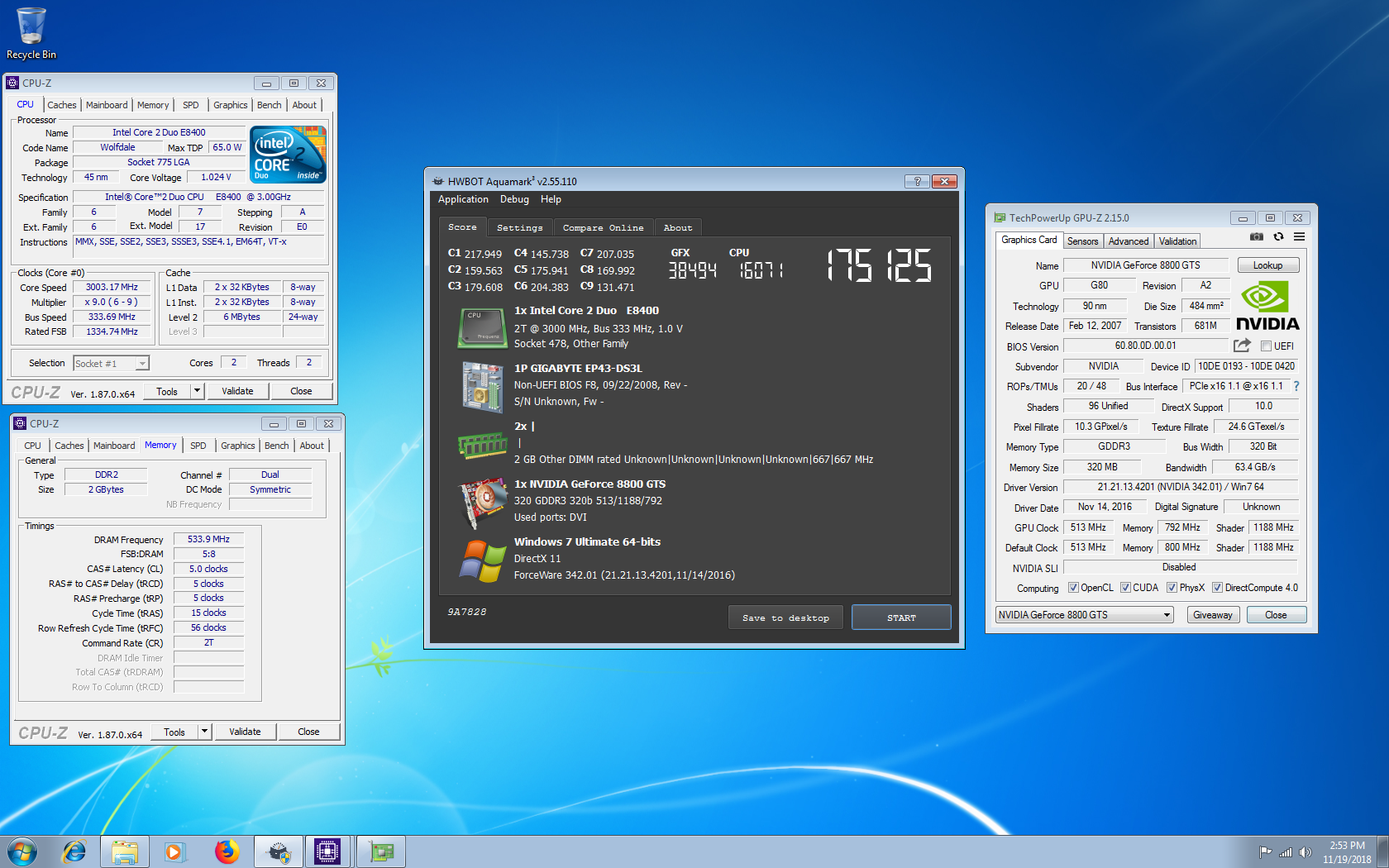Click the CPU chip icon in Aquamark
This screenshot has width=1389, height=868.
(x=483, y=327)
